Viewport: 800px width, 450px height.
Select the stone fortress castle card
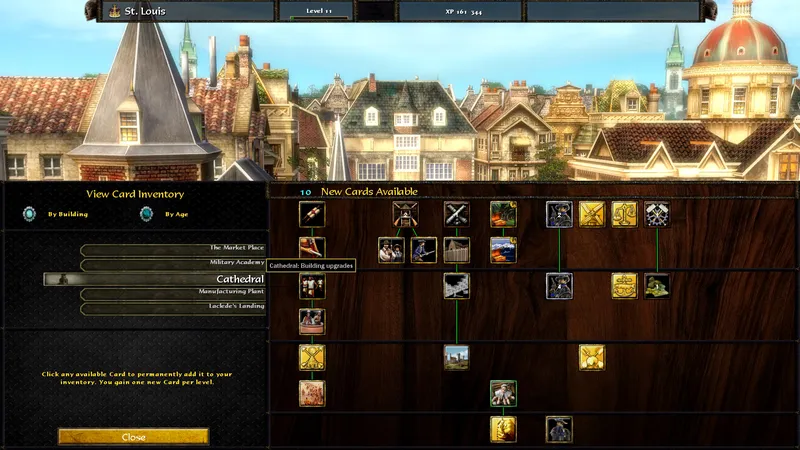(x=457, y=357)
